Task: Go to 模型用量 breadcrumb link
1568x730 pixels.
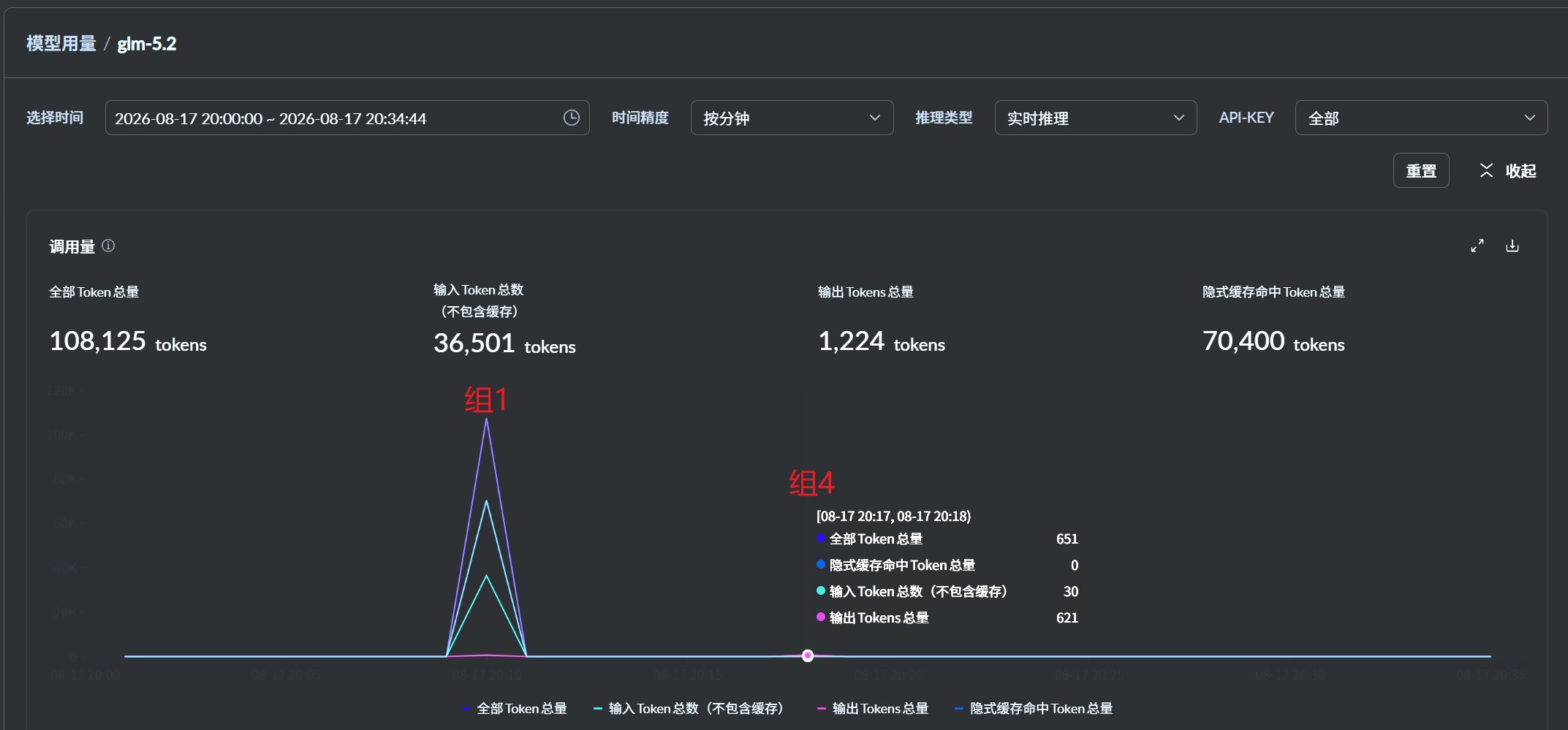Action: click(x=61, y=44)
